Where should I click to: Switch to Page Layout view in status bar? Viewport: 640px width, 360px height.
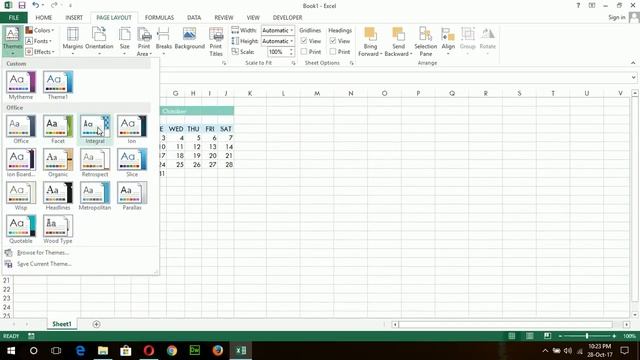[529, 336]
